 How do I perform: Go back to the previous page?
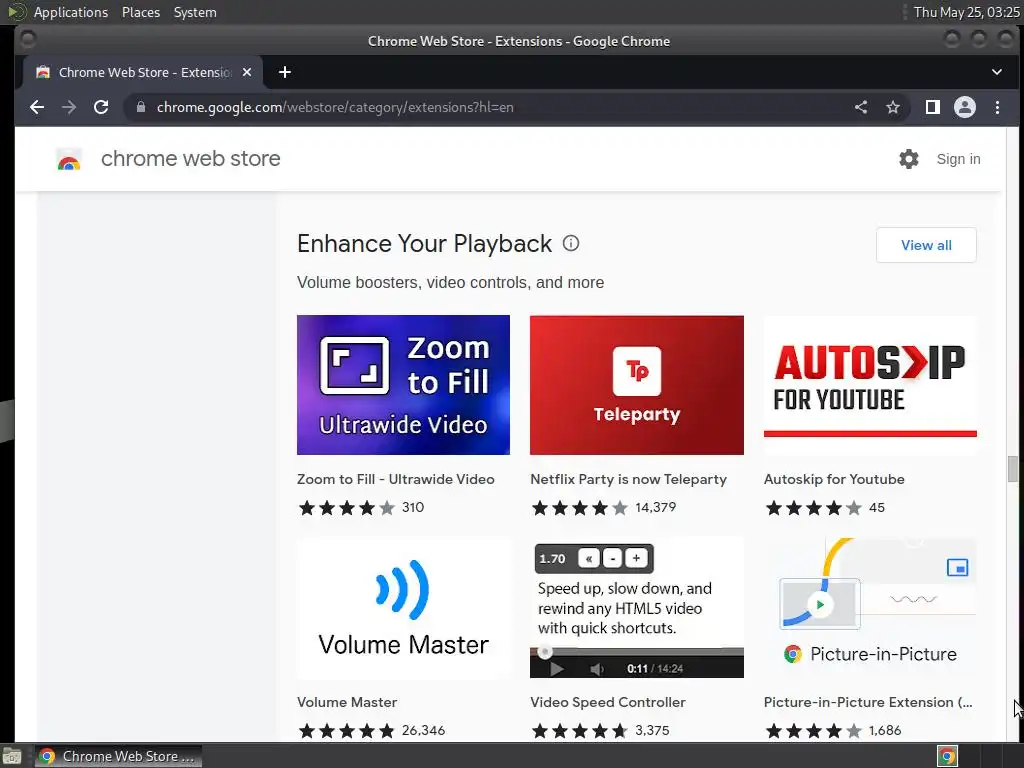37,107
